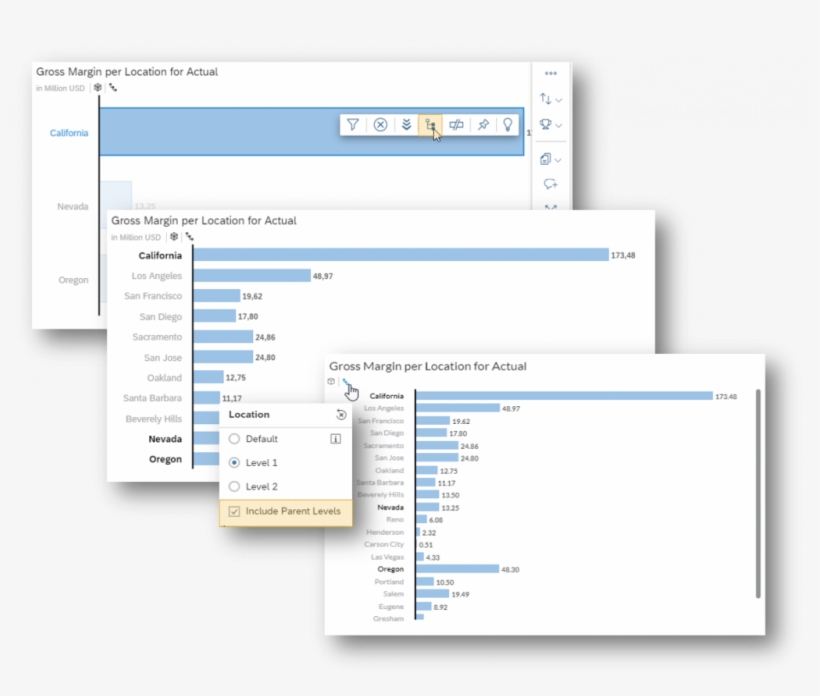Select the Default hierarchy level option
The width and height of the screenshot is (820, 696).
pos(233,438)
